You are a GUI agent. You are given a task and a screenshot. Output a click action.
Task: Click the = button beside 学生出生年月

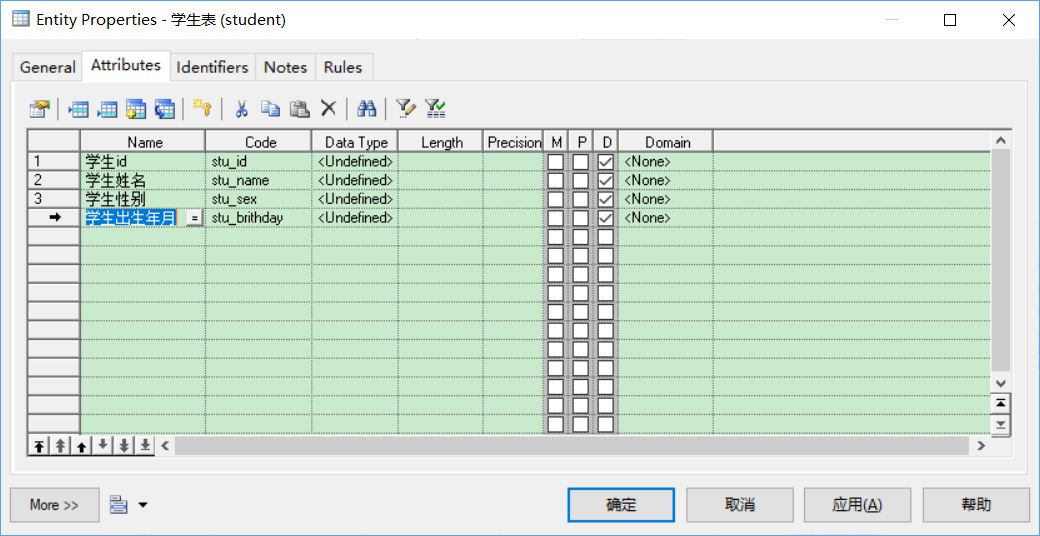(194, 218)
